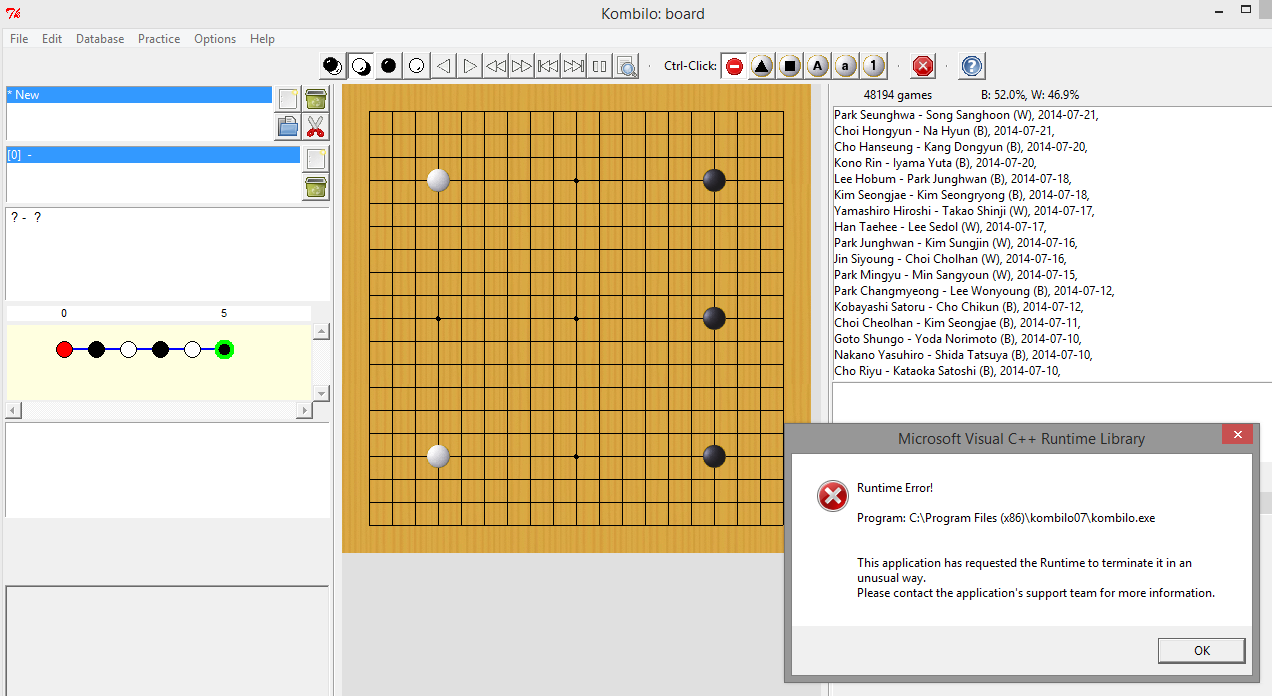Select the black-only stone placement mode
The image size is (1272, 696).
[388, 66]
